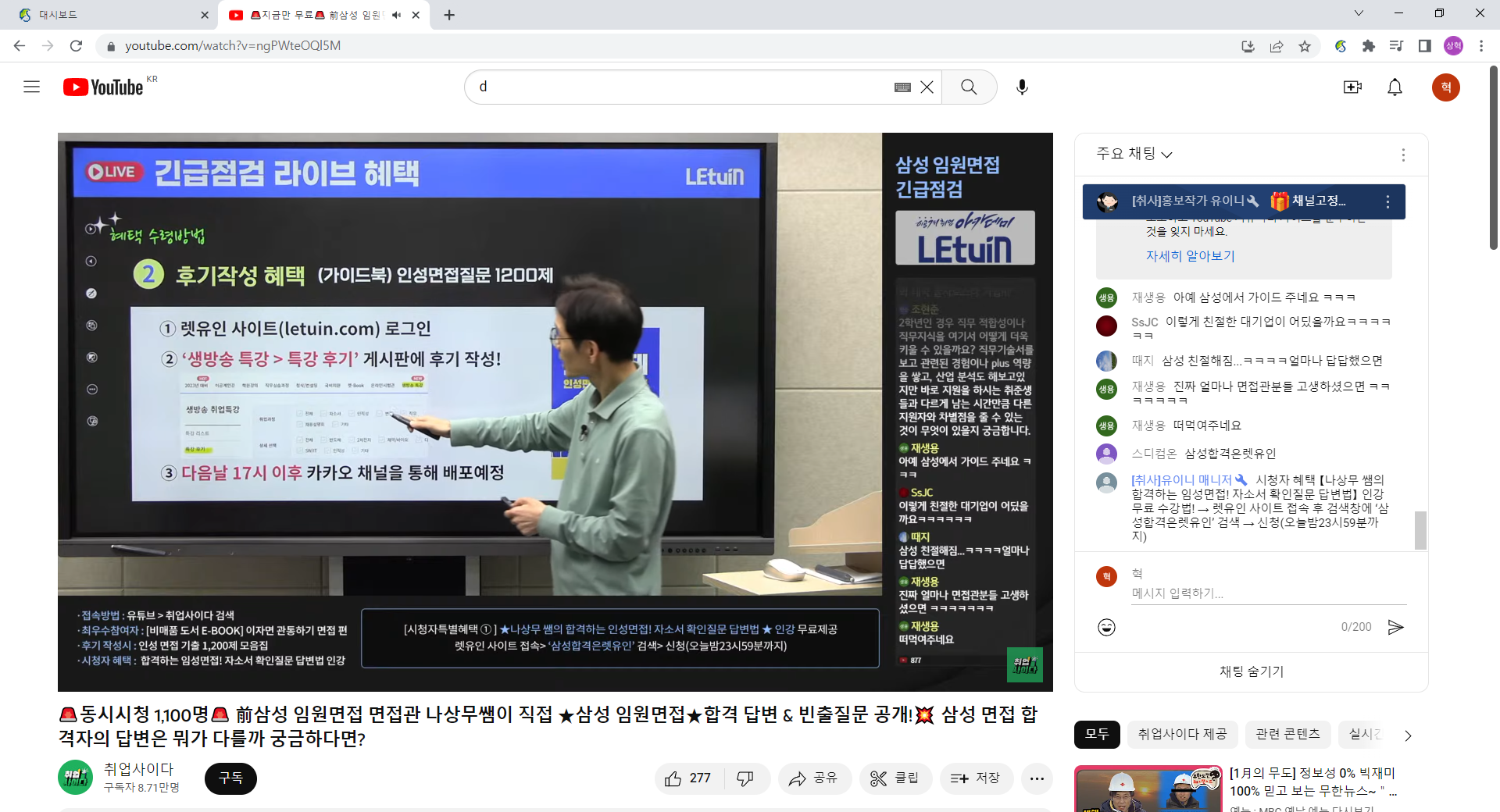Click the browser address bar URL

point(233,46)
